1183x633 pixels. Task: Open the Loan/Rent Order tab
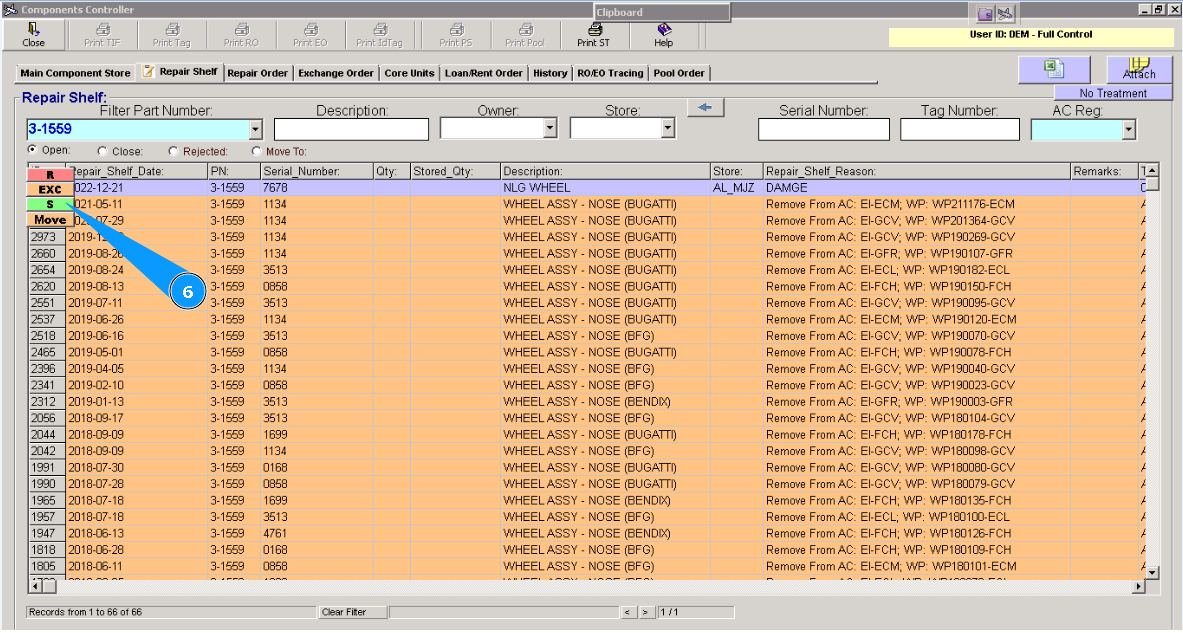484,73
